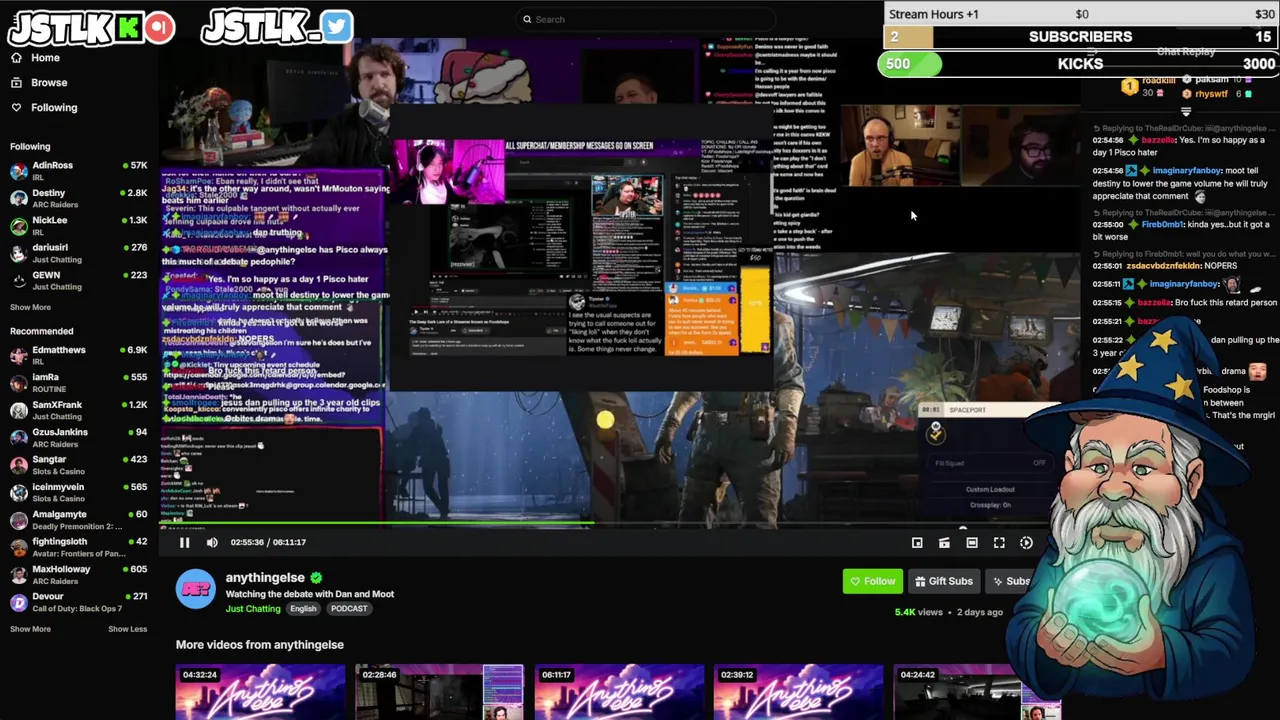Open GzusJankins channel avatar
The width and height of the screenshot is (1280, 720).
(x=18, y=438)
